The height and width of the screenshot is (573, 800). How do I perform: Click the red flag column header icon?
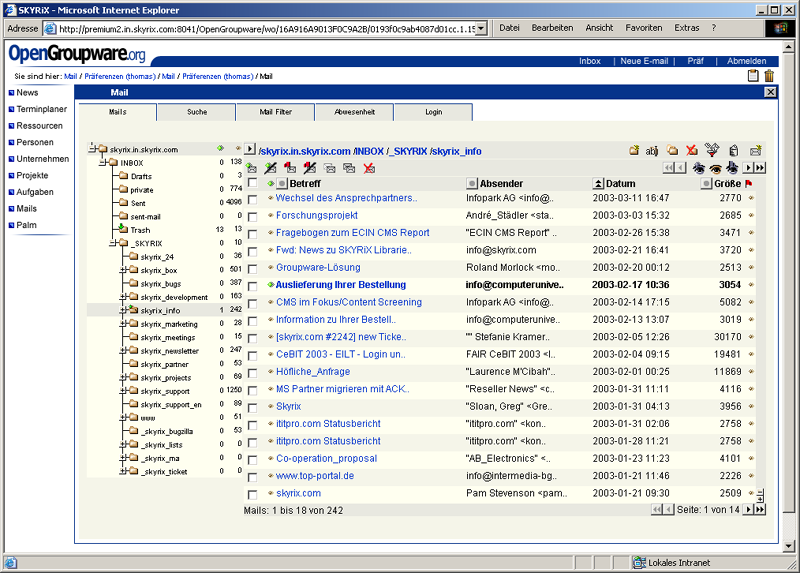[x=748, y=183]
